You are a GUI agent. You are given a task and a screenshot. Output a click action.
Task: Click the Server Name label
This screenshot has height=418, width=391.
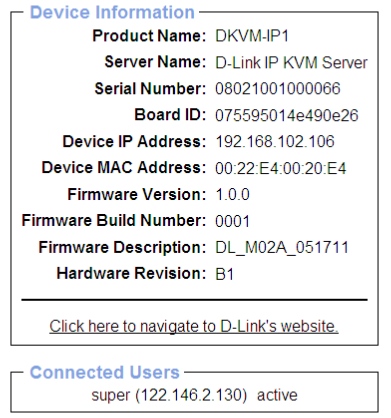(155, 62)
